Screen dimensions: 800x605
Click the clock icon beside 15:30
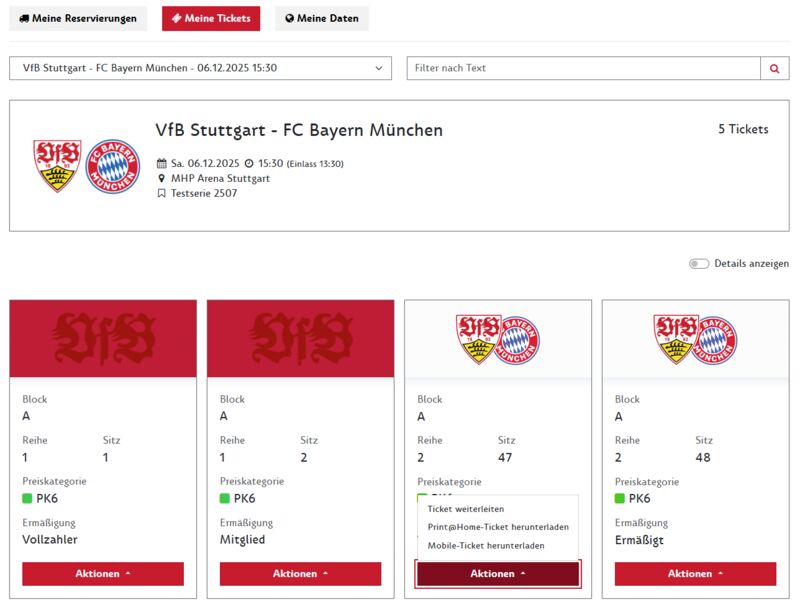(x=249, y=163)
